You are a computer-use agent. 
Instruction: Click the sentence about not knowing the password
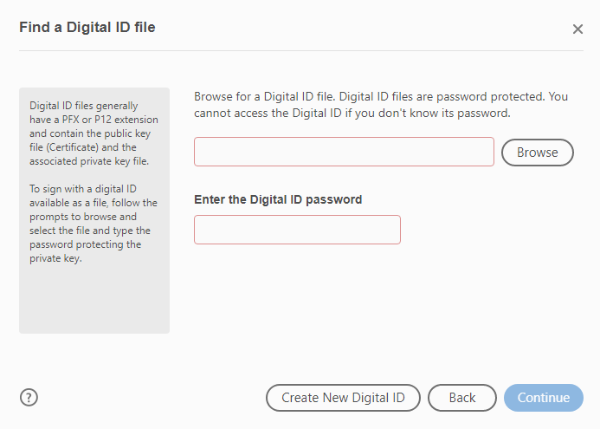(352, 113)
